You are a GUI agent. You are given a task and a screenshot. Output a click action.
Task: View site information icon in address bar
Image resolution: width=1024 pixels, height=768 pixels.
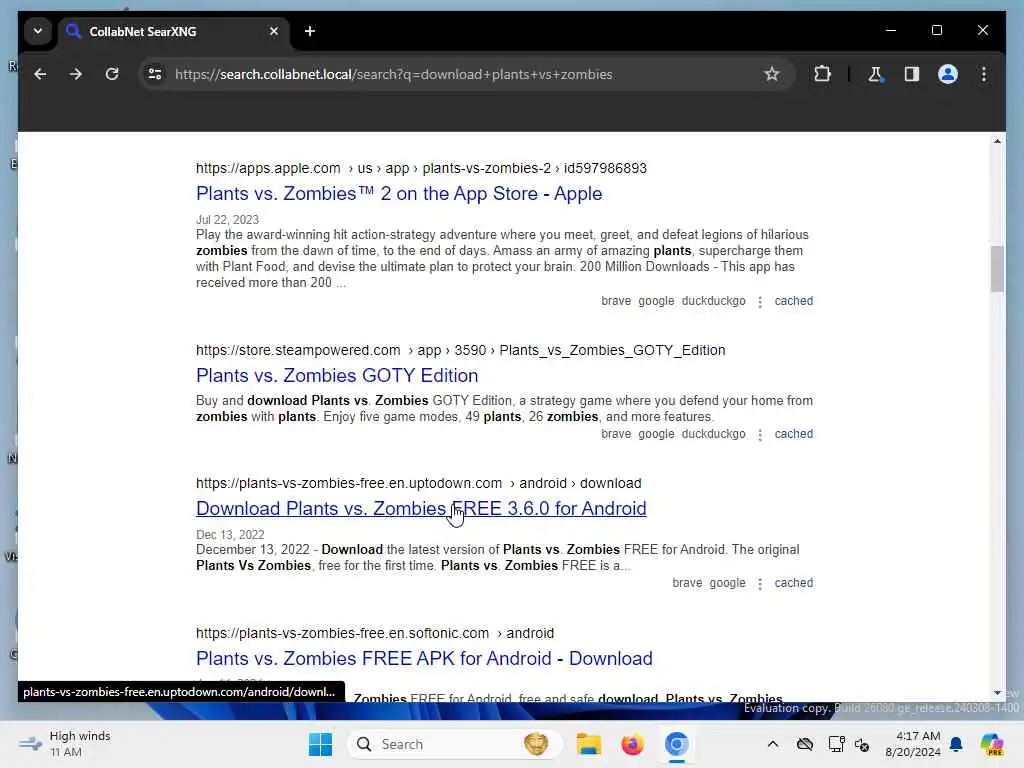point(155,74)
